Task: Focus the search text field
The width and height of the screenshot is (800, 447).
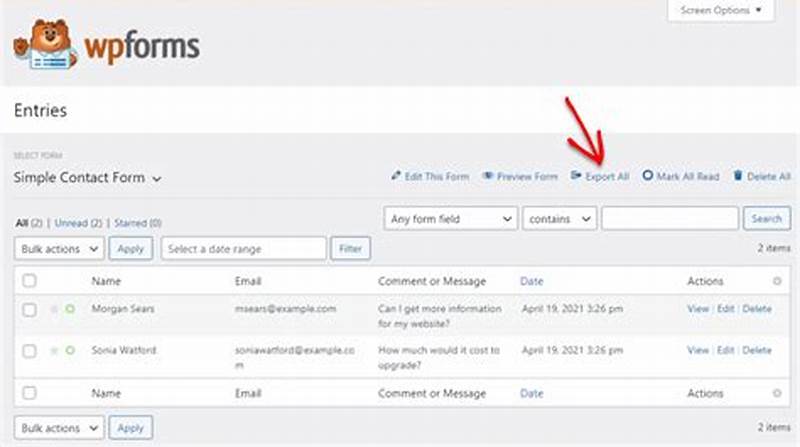Action: 670,218
